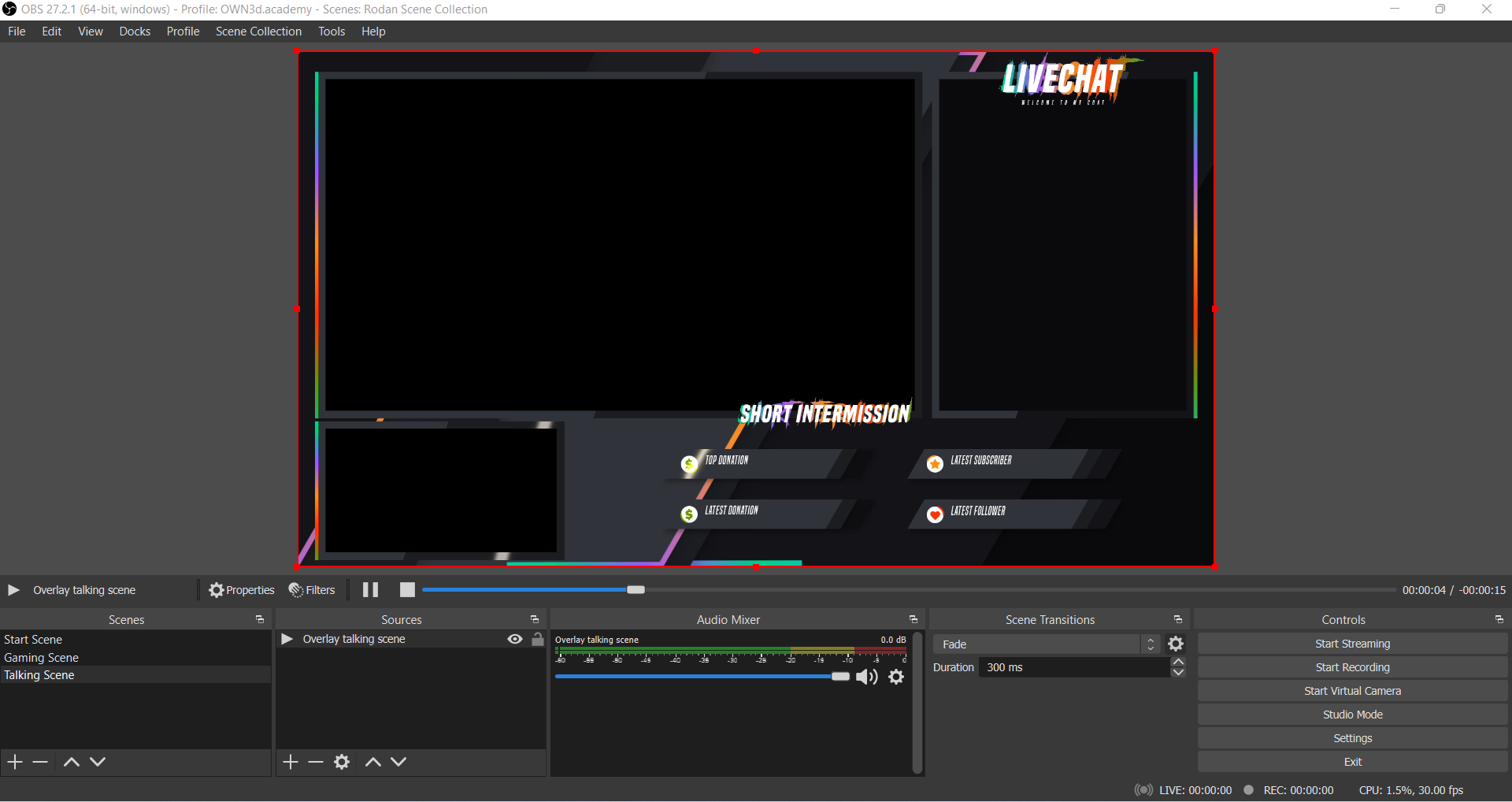Stop the media playback
1512x802 pixels.
point(407,590)
